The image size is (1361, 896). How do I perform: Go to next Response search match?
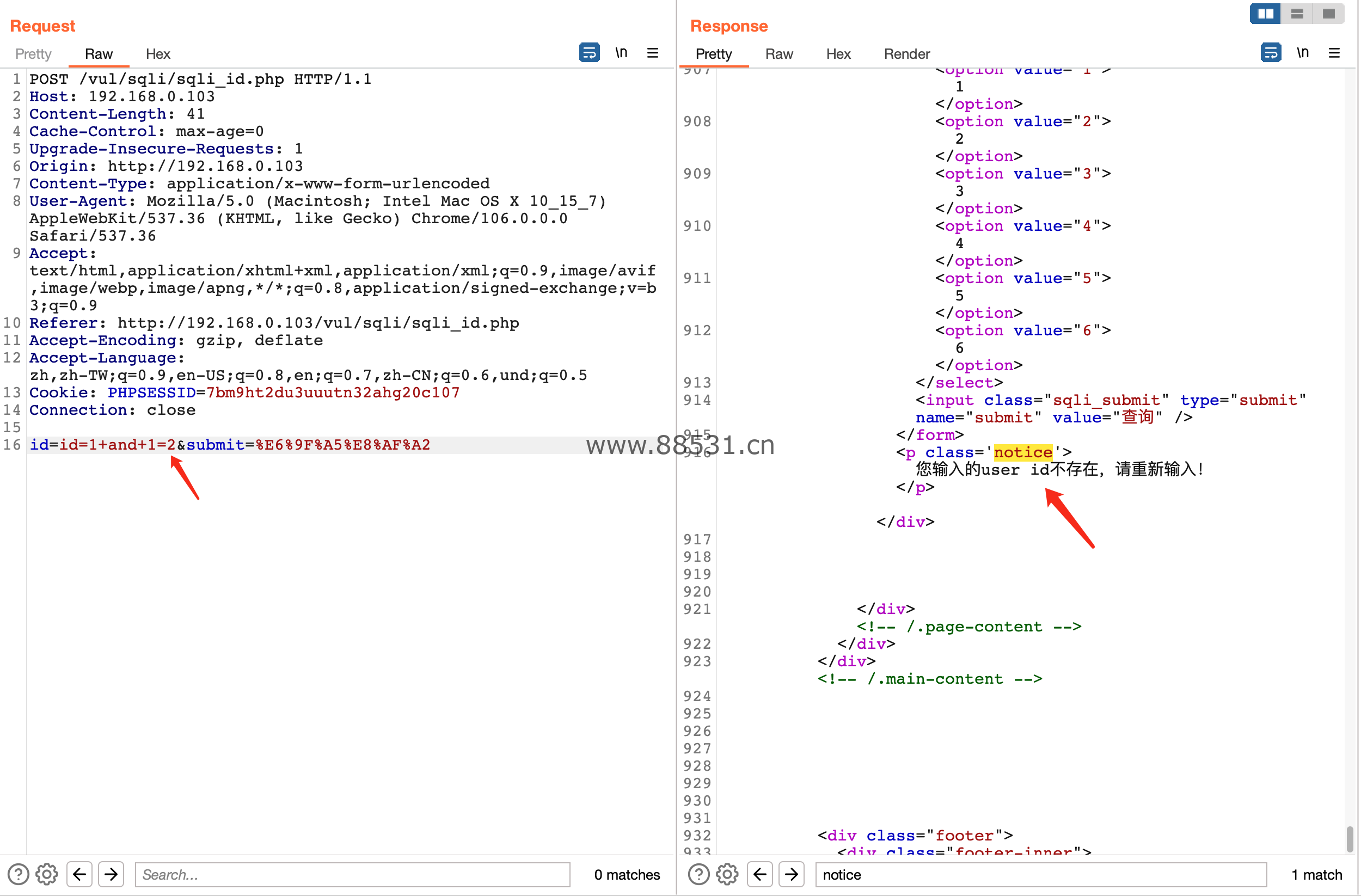pyautogui.click(x=792, y=874)
